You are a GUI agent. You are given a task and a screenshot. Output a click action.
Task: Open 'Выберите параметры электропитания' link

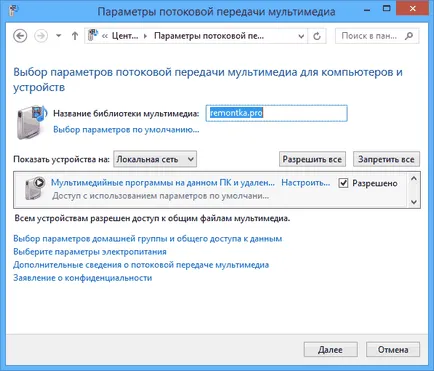point(90,252)
